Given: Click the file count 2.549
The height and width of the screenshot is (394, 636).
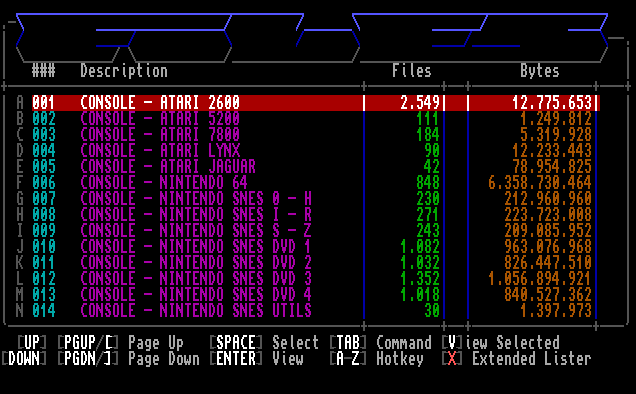Looking at the screenshot, I should coord(420,103).
